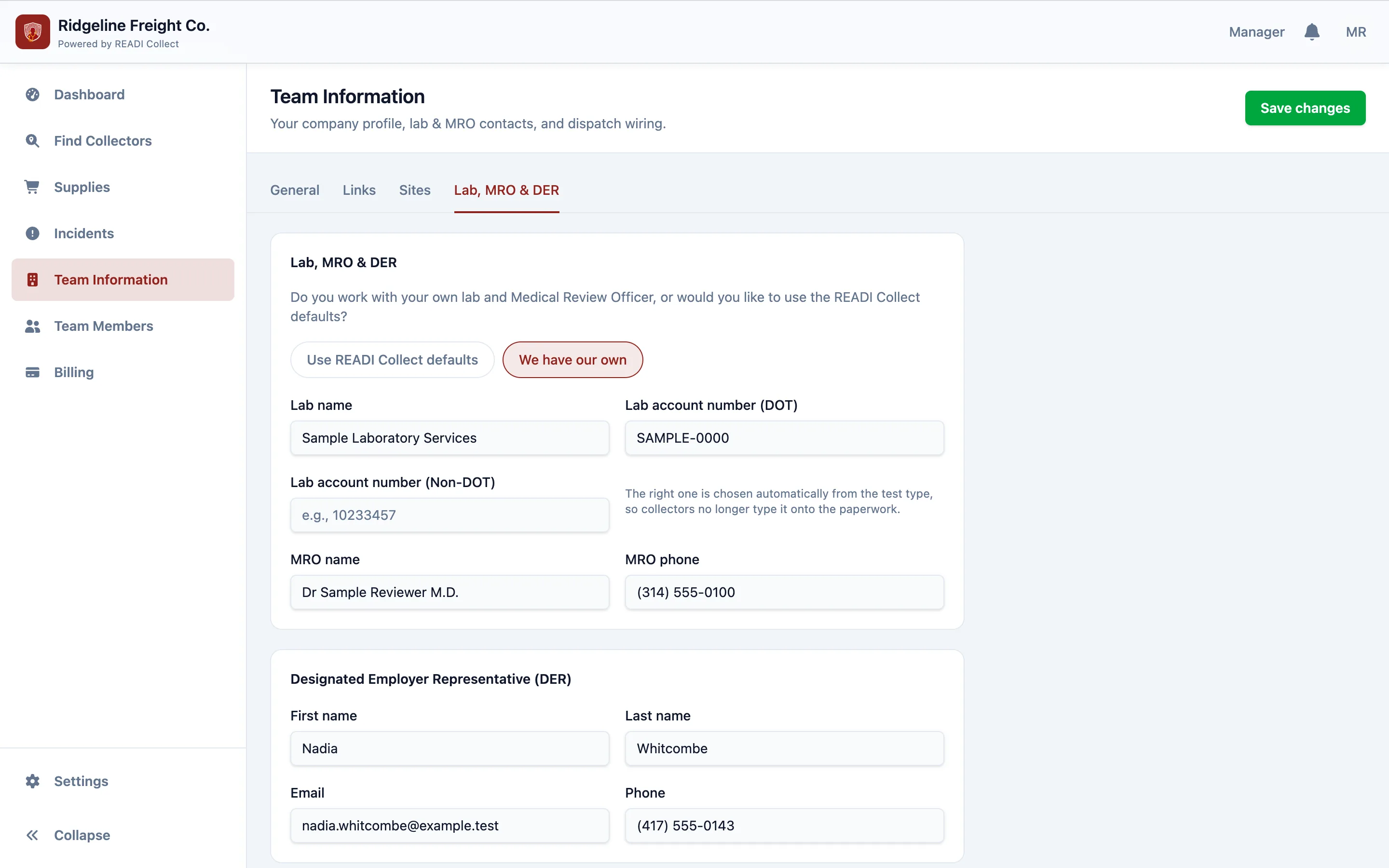Click the Lab account number (Non-DOT) field
The width and height of the screenshot is (1389, 868).
[449, 515]
